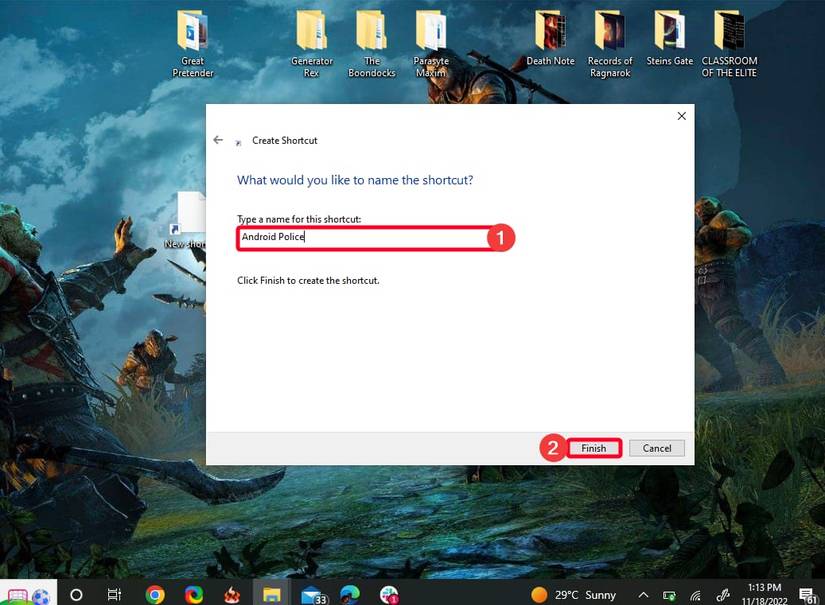The width and height of the screenshot is (825, 605).
Task: Open Task View from the taskbar
Action: tap(115, 594)
